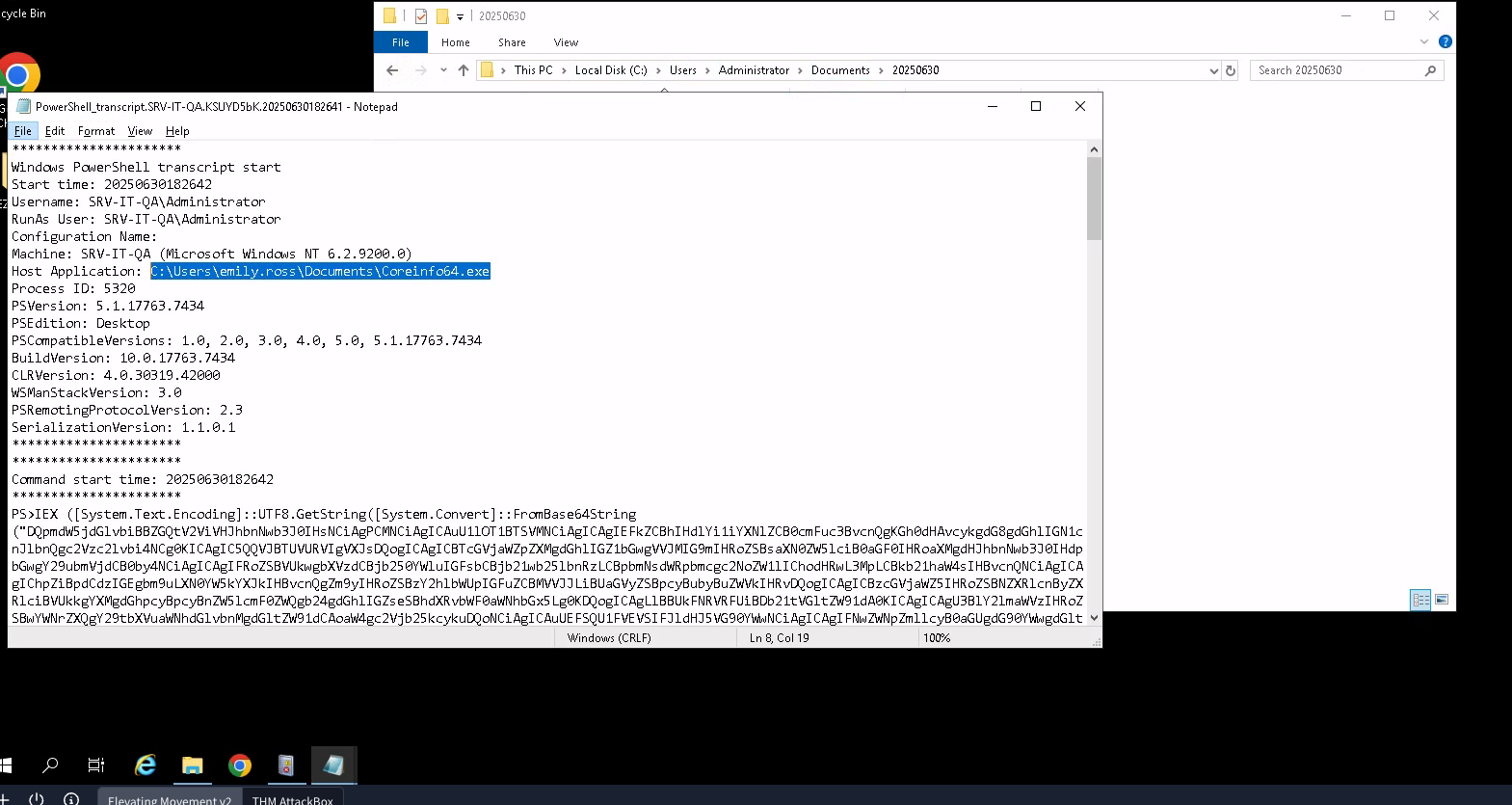
Task: Expand chevron after Administrator breadcrumb
Action: (x=800, y=70)
